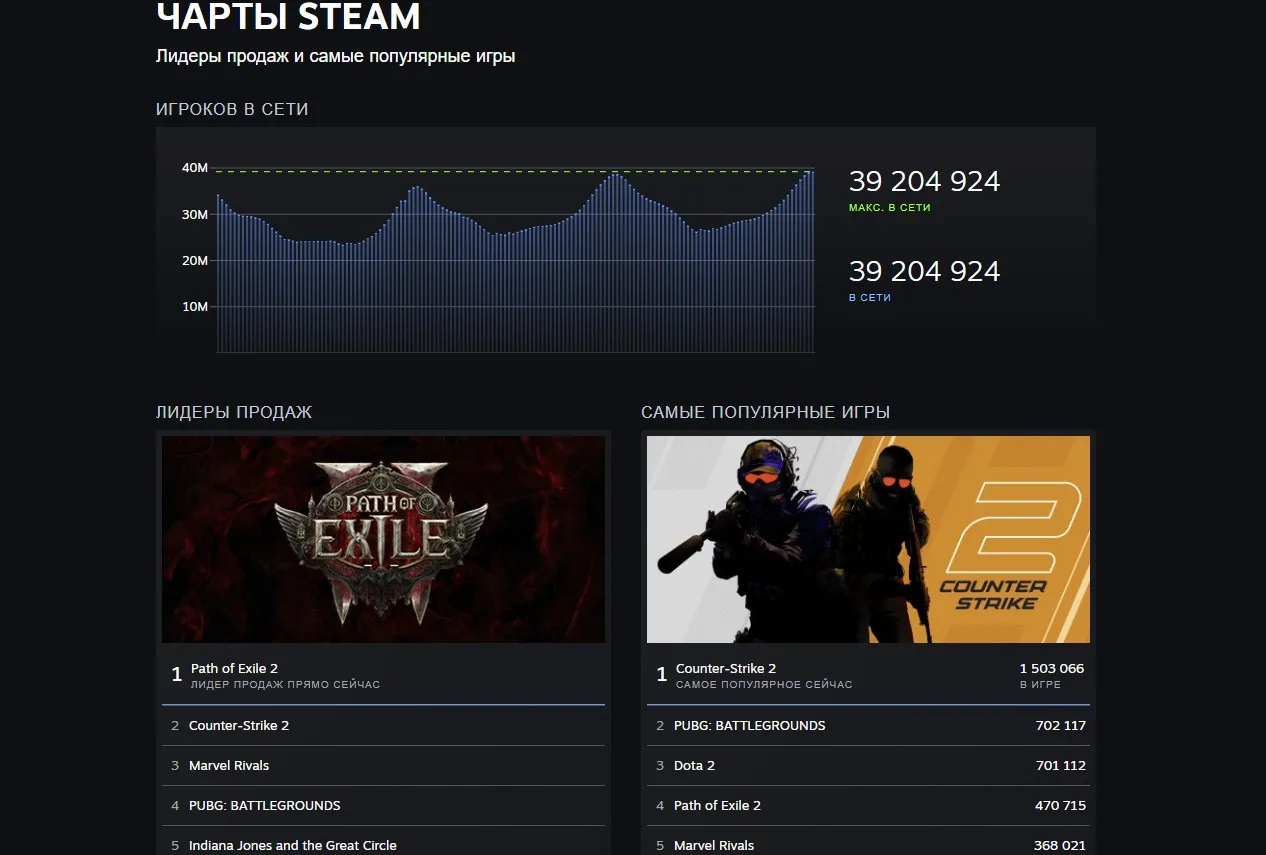Click the ЛИДЕР ПРОДАЖ ПРЯМО СЕЙЧАС caption

(x=285, y=685)
